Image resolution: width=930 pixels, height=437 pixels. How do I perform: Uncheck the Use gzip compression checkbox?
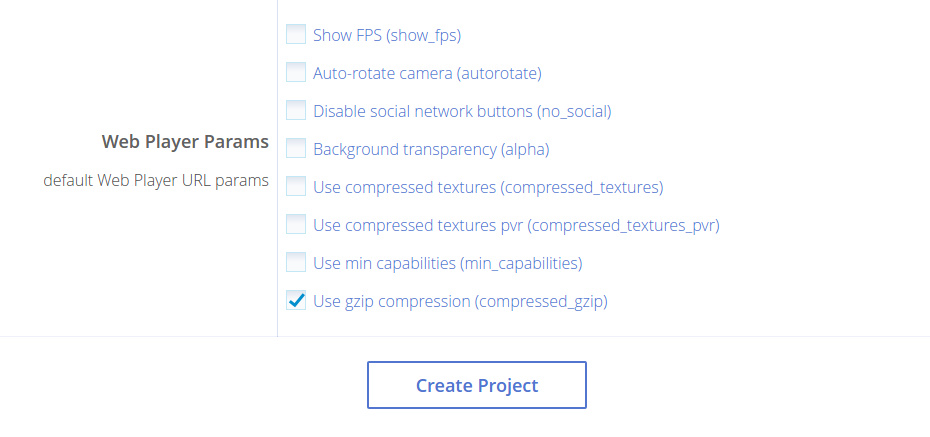click(x=296, y=301)
